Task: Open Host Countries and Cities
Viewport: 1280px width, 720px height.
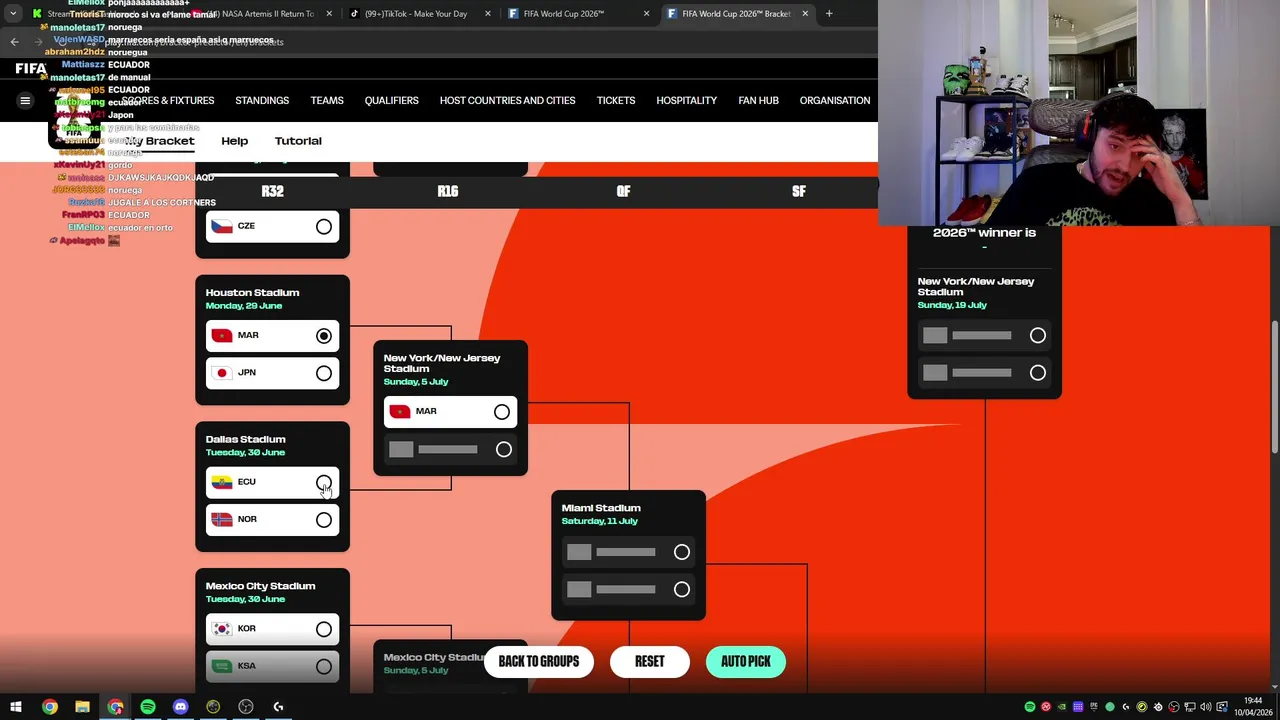Action: point(508,100)
